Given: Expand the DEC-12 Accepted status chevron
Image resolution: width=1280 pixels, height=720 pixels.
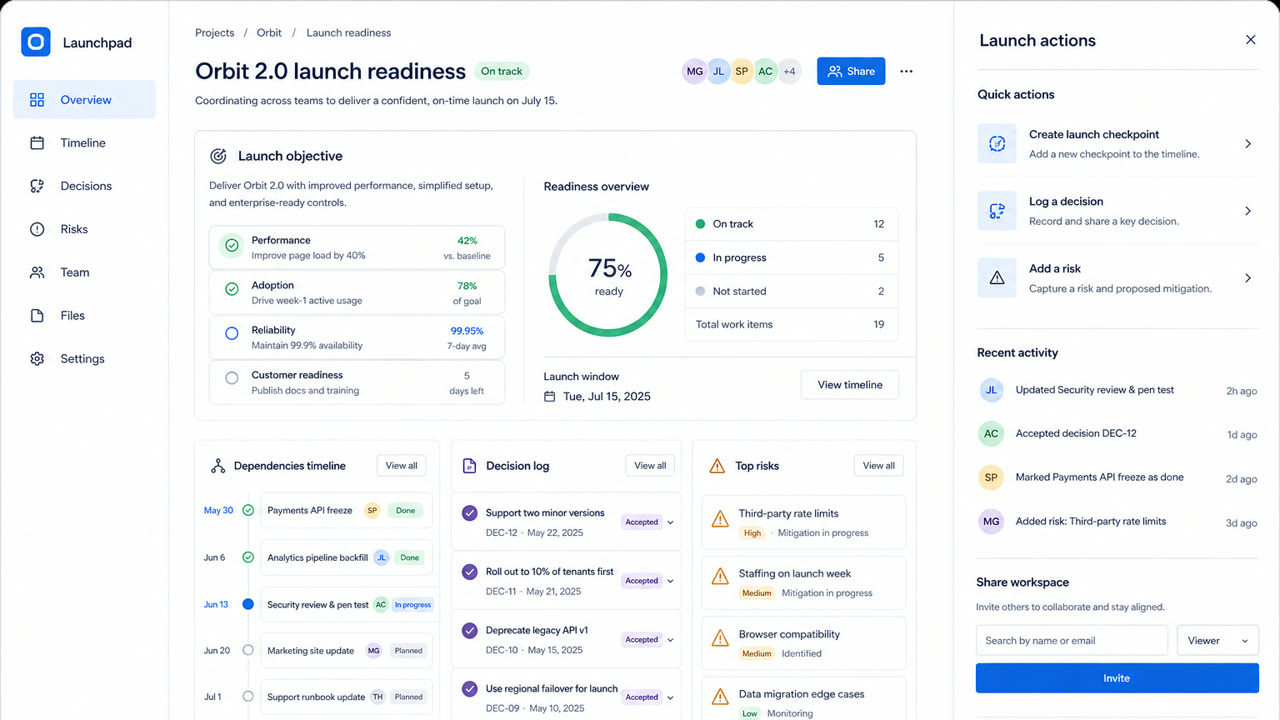Looking at the screenshot, I should 670,522.
